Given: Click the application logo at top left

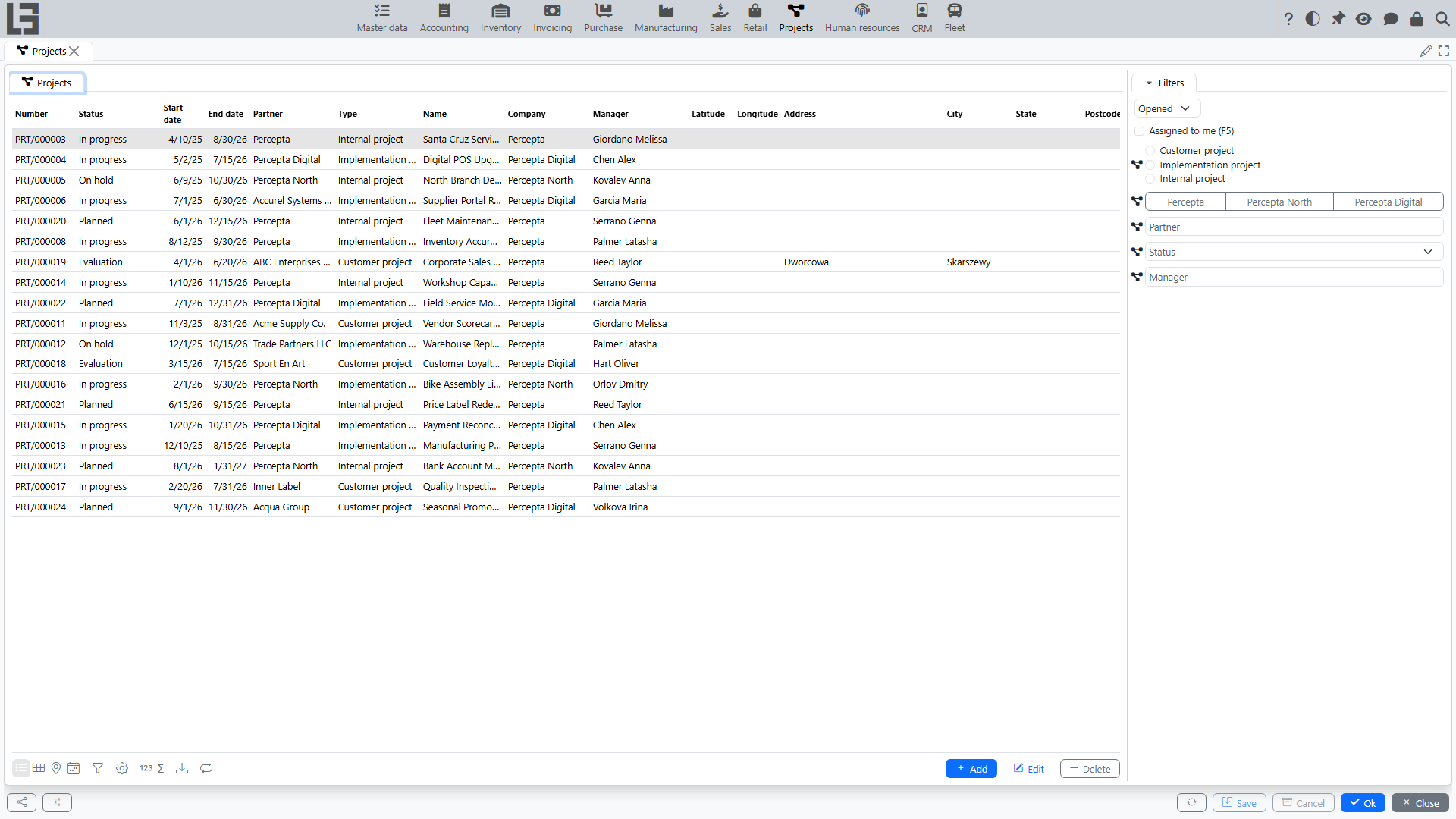Looking at the screenshot, I should click(23, 19).
